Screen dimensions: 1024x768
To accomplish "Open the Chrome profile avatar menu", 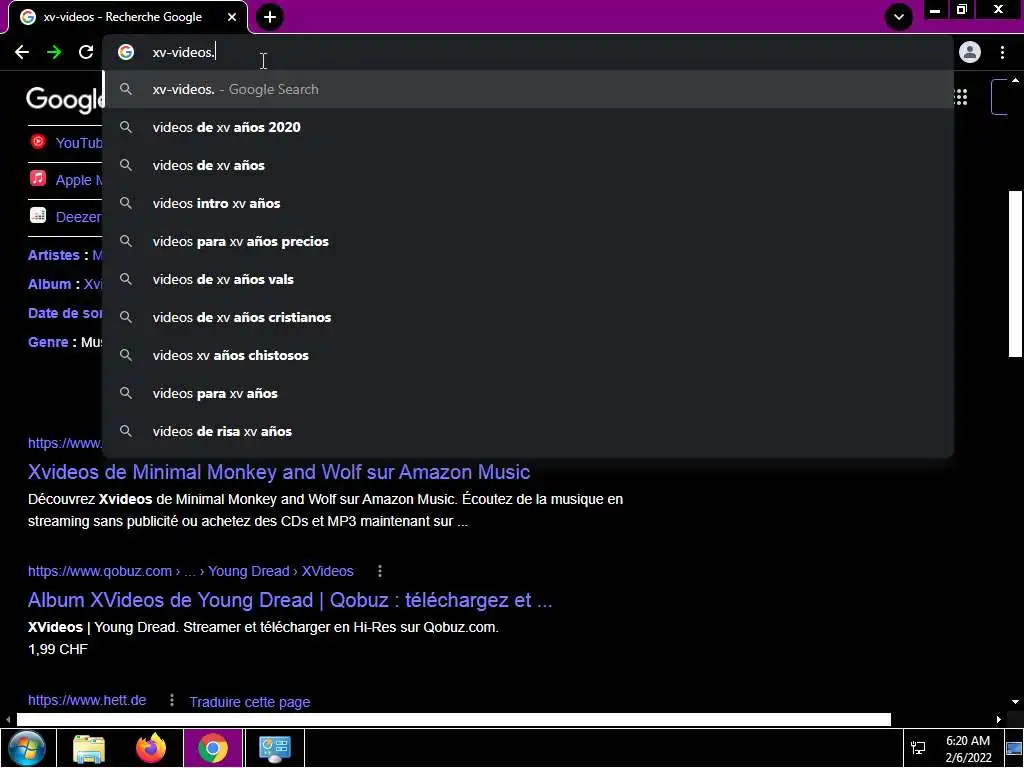I will click(970, 52).
